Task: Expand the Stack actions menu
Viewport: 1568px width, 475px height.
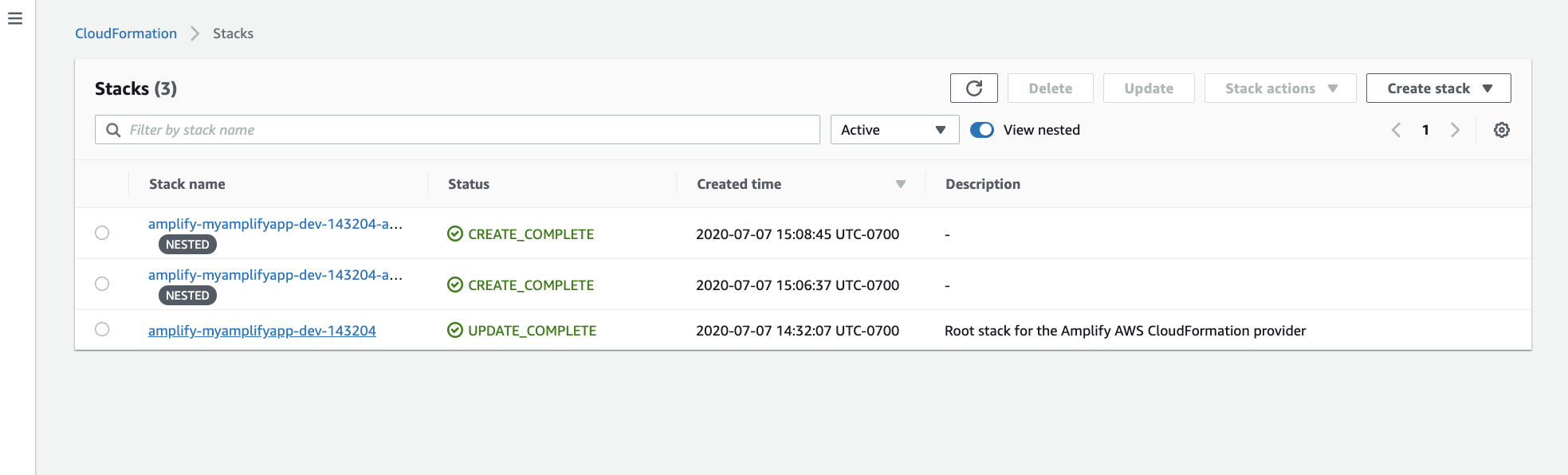Action: pos(1279,88)
